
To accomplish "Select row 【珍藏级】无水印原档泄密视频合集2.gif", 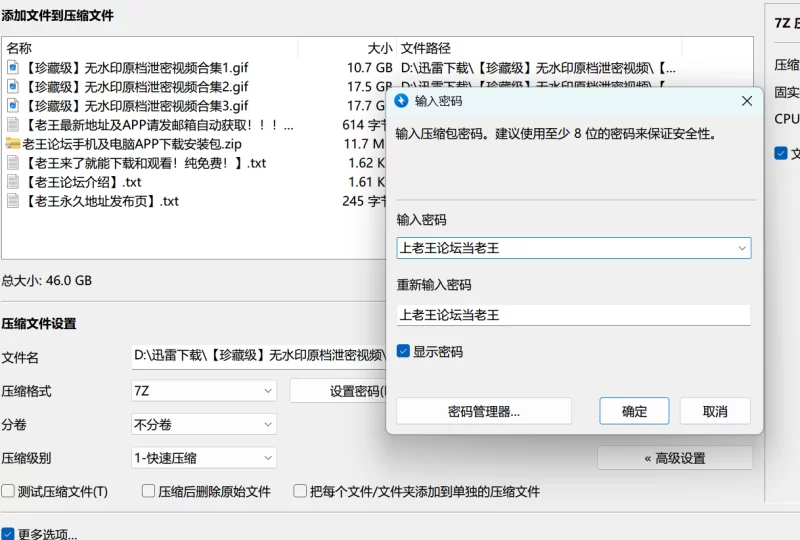I will pos(194,86).
